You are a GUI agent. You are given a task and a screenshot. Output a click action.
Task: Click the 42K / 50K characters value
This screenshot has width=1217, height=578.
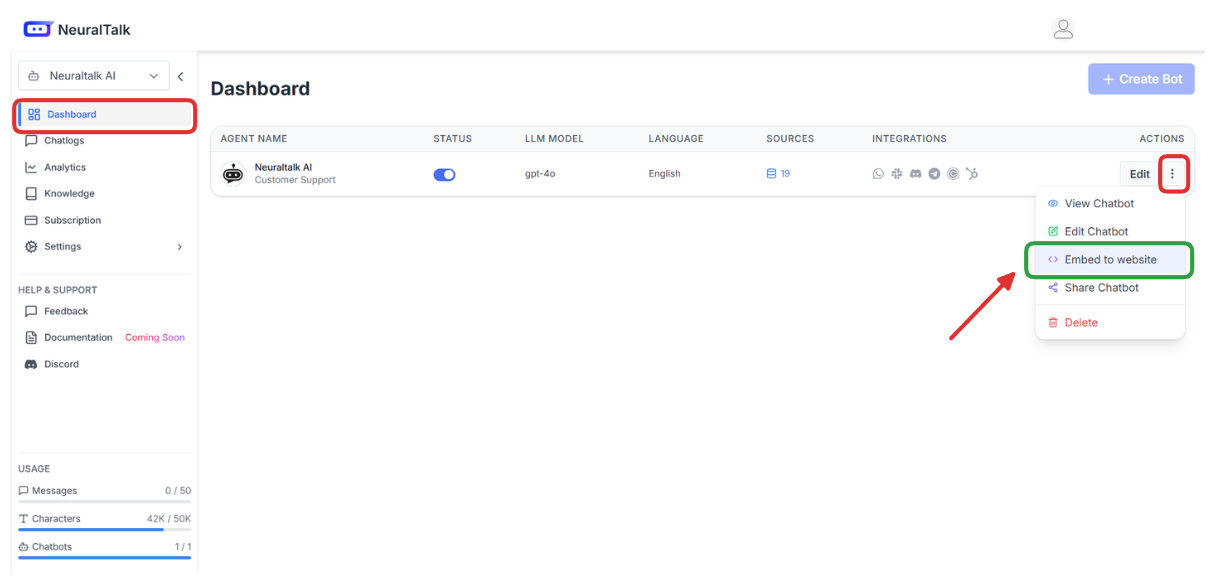(169, 519)
